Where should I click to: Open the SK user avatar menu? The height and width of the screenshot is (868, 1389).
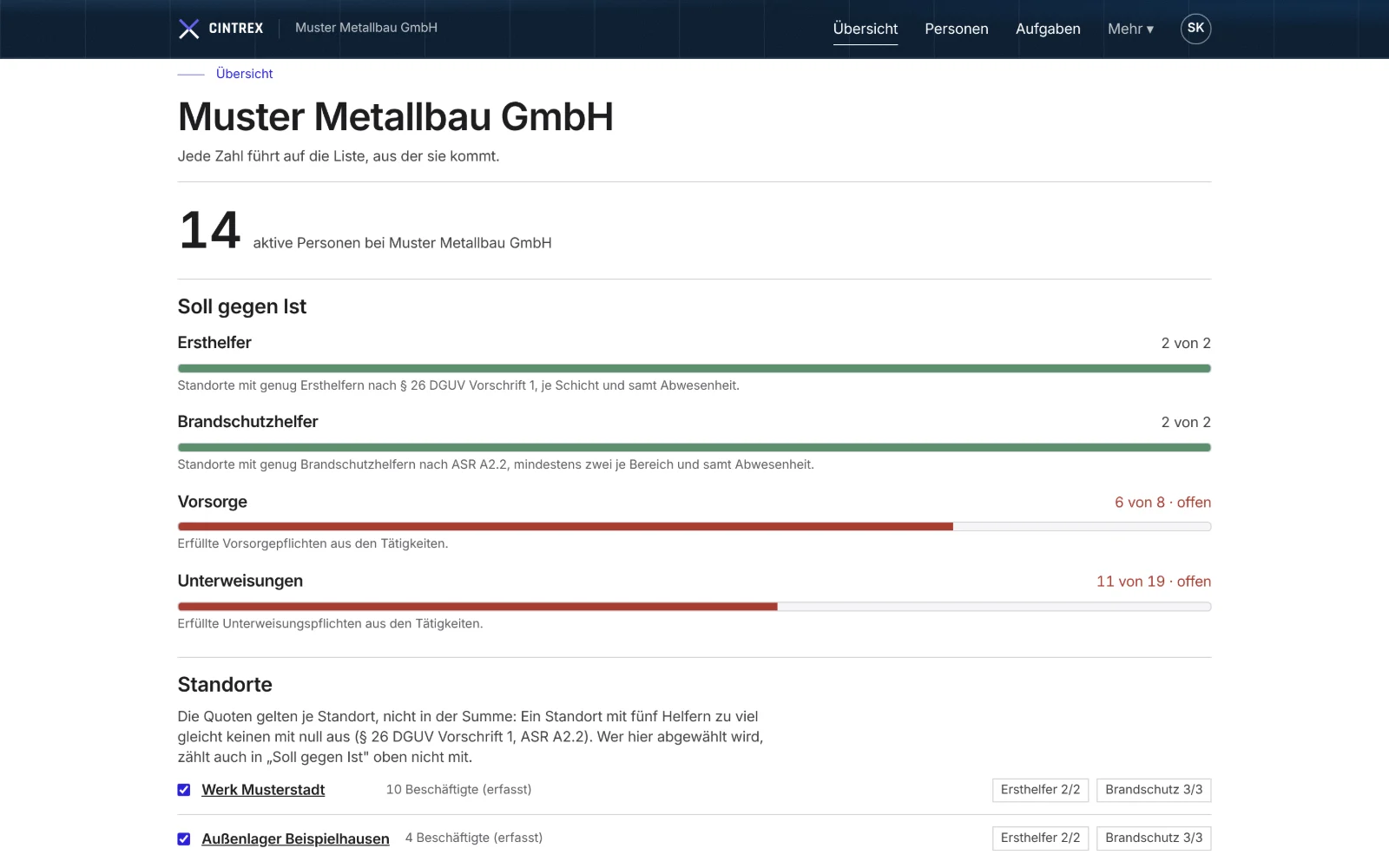pyautogui.click(x=1195, y=29)
